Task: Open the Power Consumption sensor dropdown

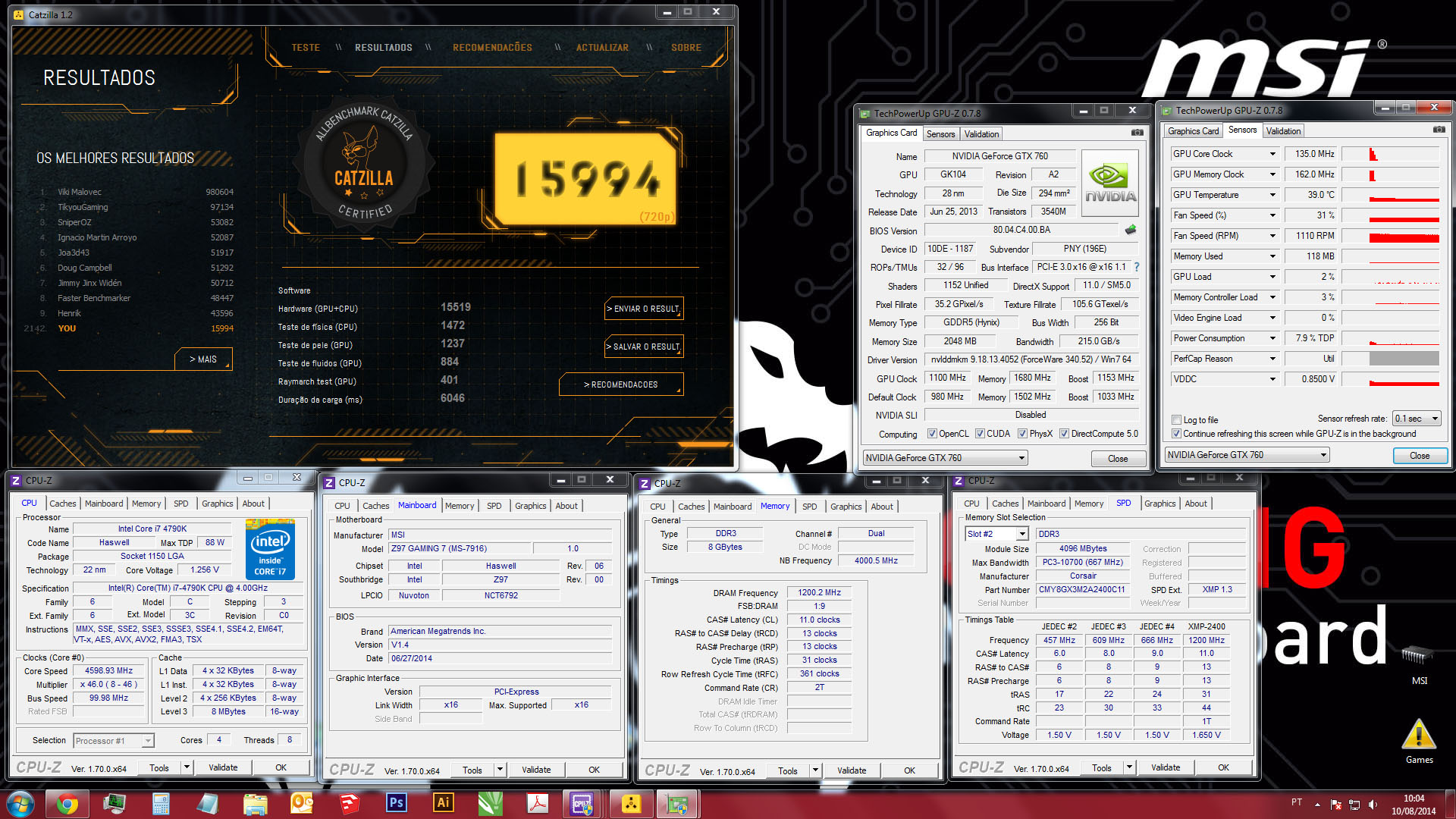Action: point(1272,338)
